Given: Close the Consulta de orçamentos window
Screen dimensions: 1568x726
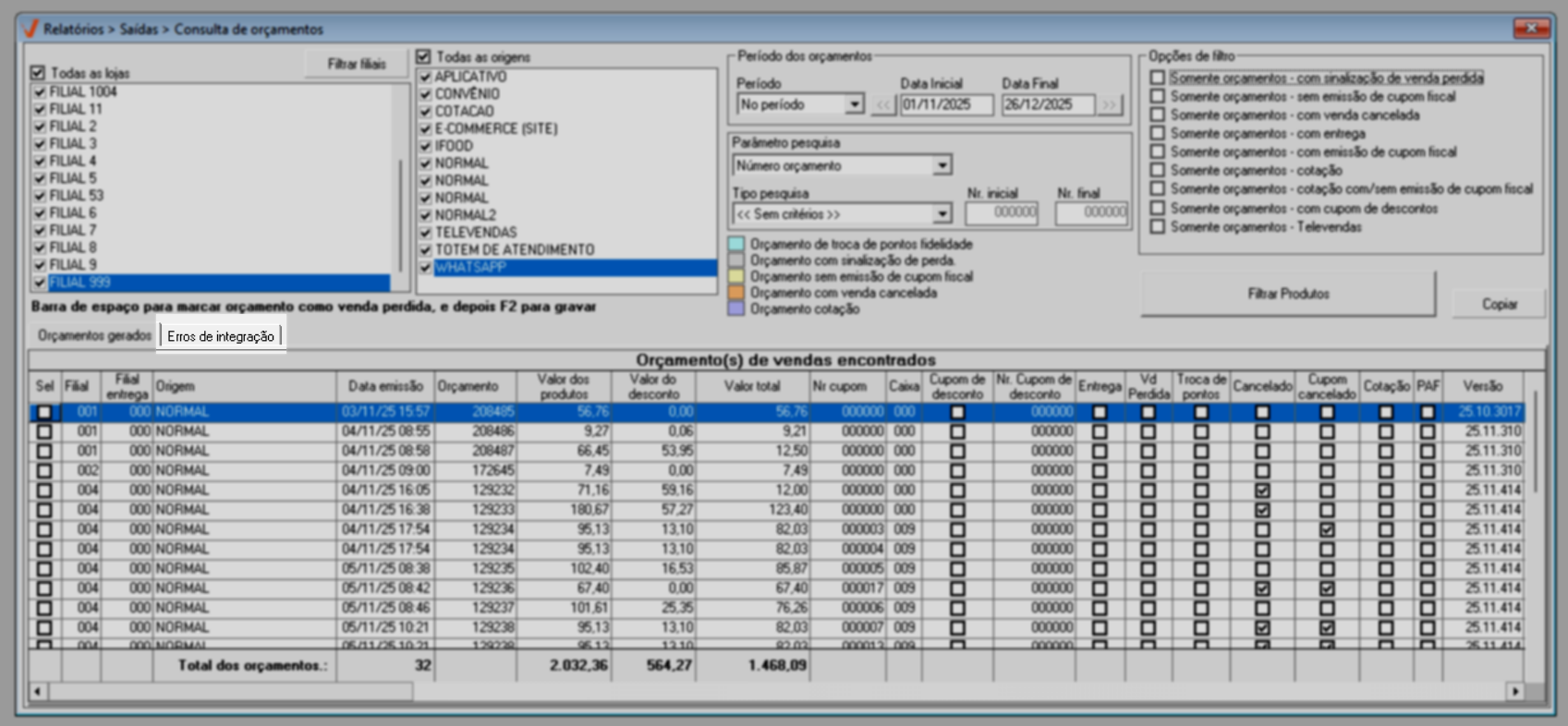Looking at the screenshot, I should pos(1530,29).
